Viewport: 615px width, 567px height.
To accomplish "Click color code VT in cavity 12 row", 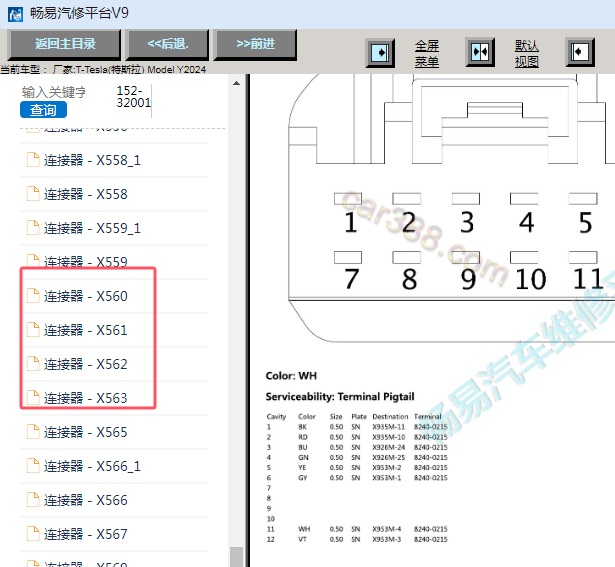I will click(302, 539).
